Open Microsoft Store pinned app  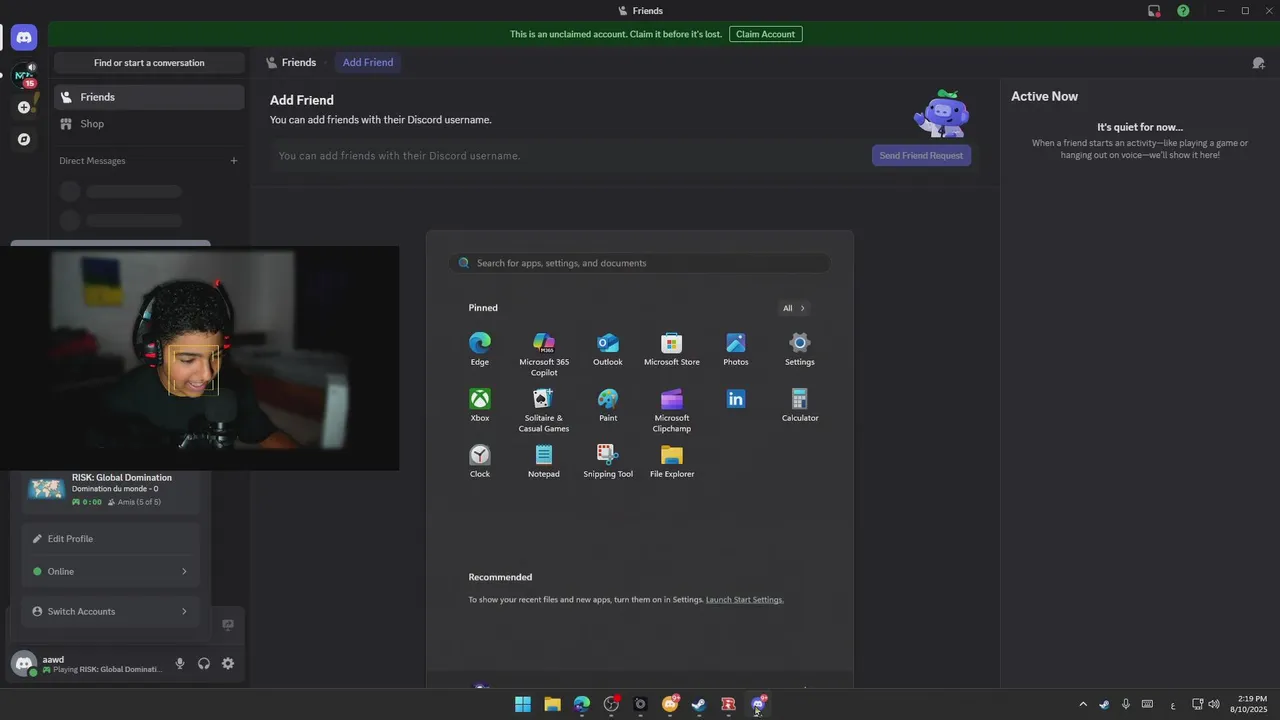pos(672,349)
